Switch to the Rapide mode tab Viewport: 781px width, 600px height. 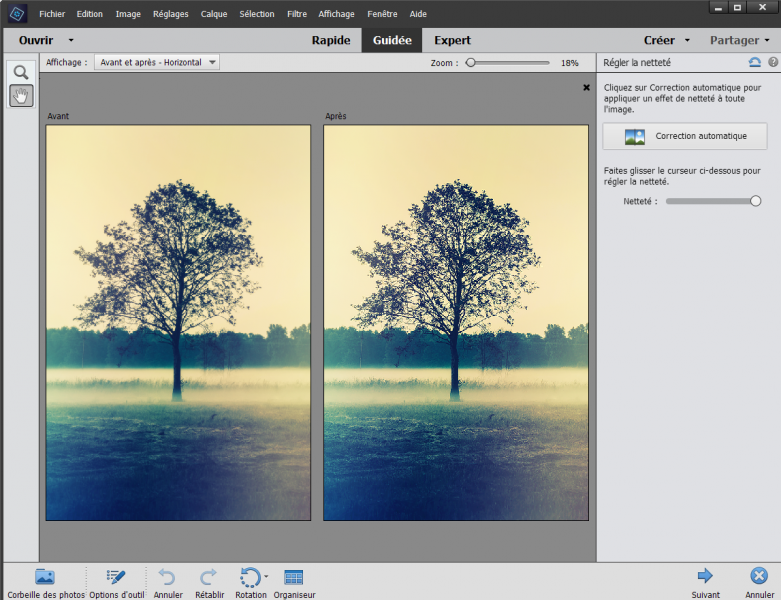[x=330, y=41]
